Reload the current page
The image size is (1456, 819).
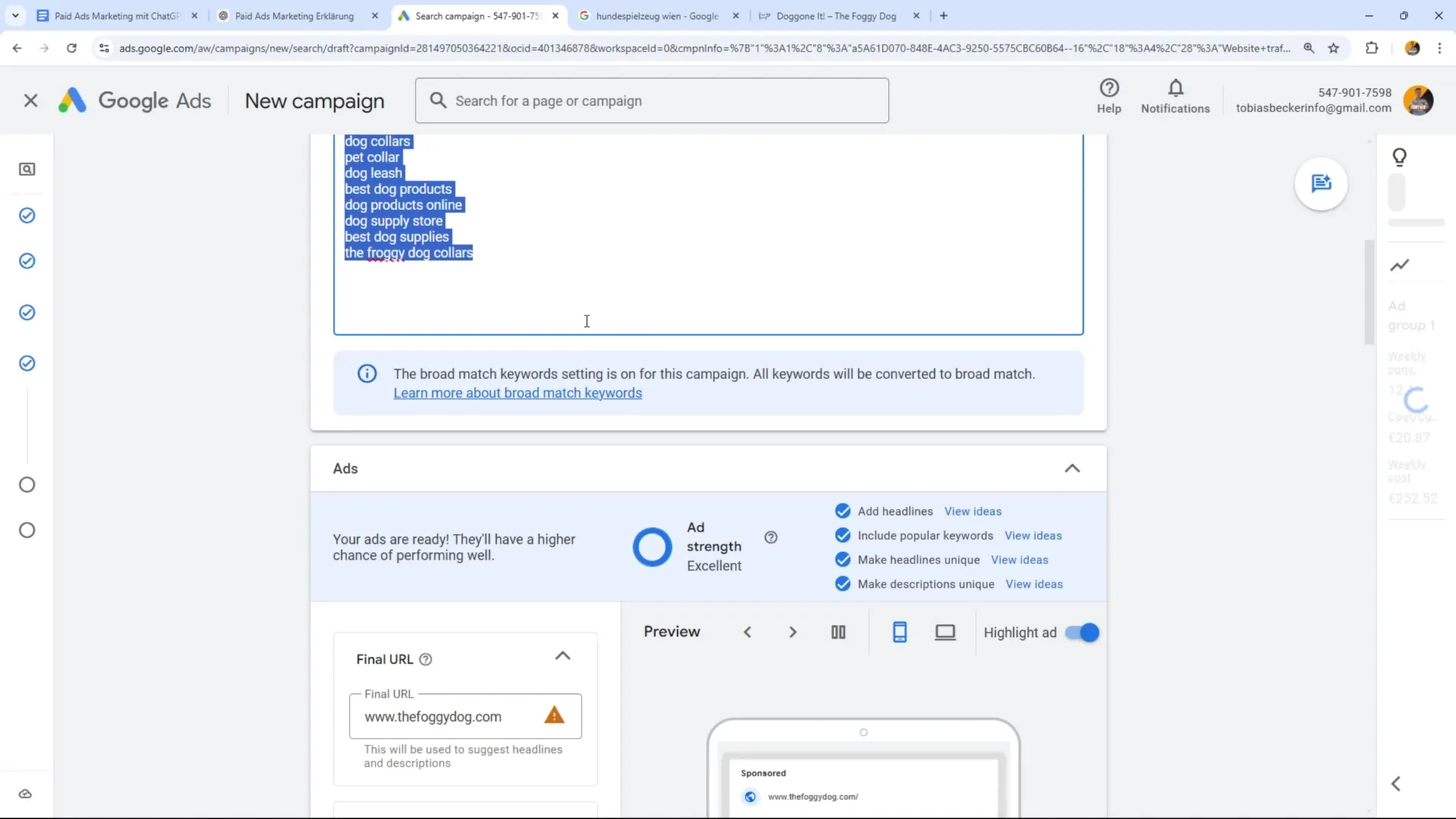(71, 48)
